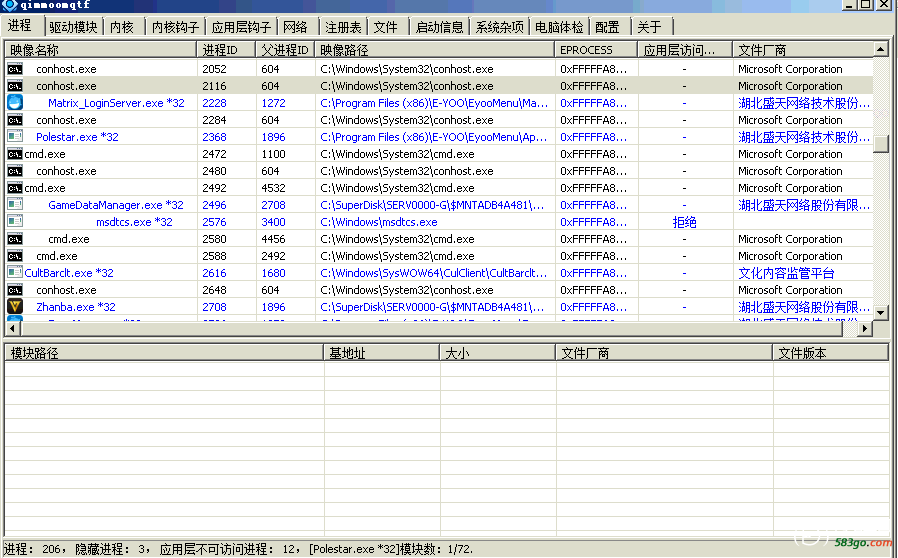The image size is (898, 558).
Task: Click icon of conhost.exe PID 2648
Action: [15, 290]
